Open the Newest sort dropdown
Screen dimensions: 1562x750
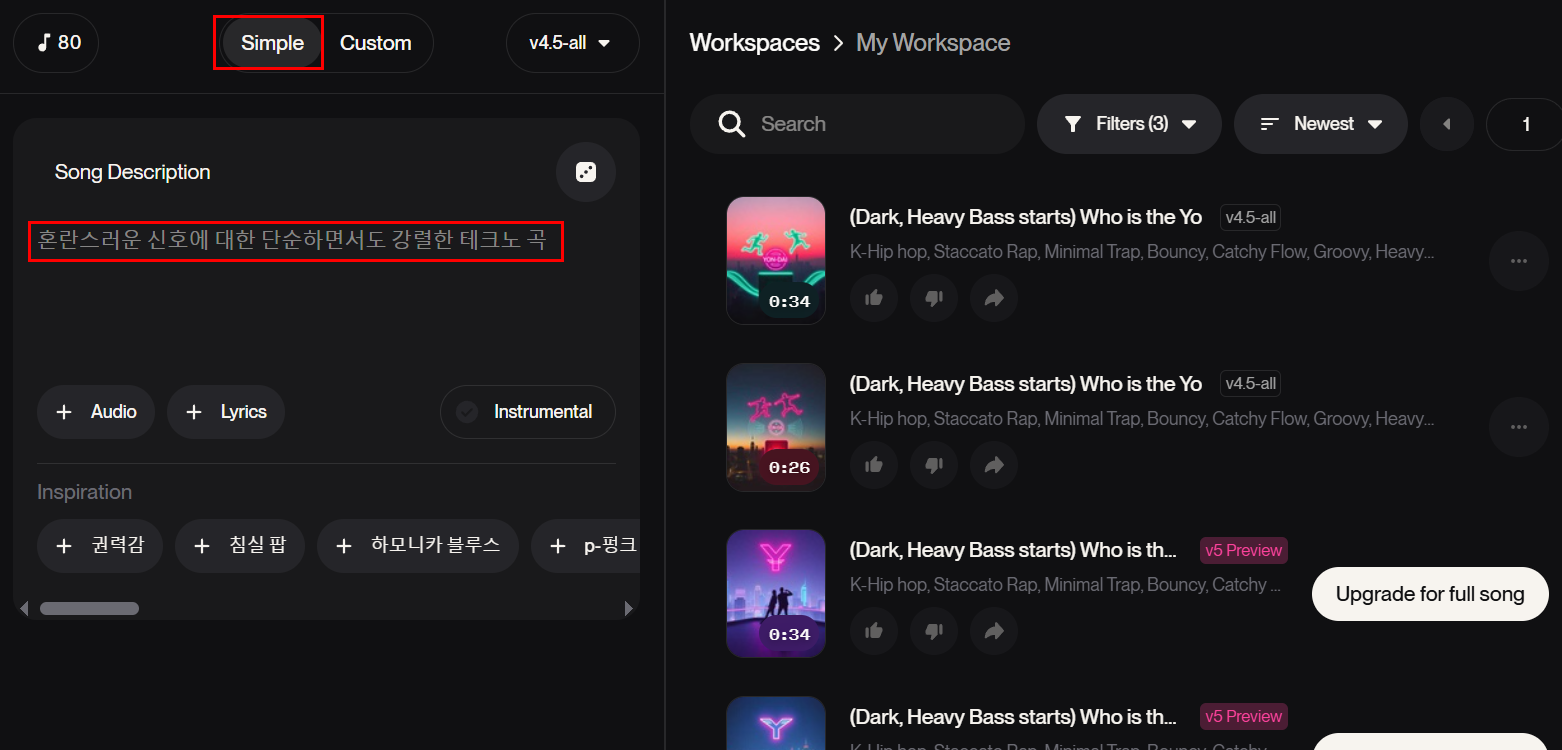click(x=1321, y=124)
